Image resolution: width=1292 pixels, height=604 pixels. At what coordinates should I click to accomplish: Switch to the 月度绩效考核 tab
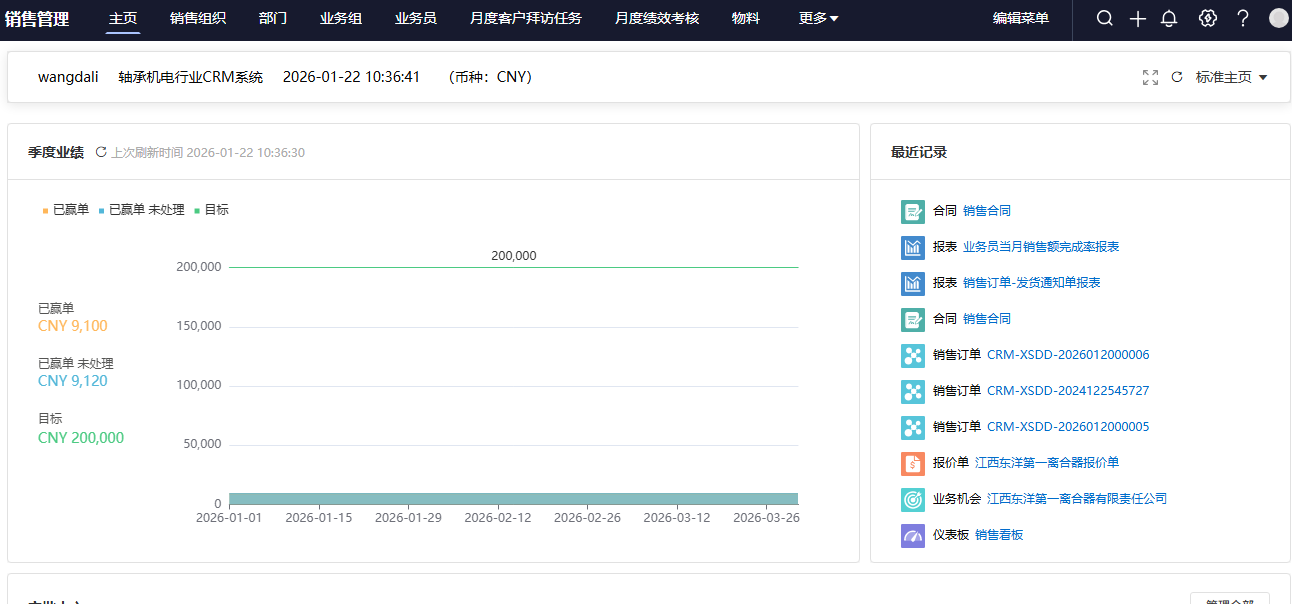(x=657, y=18)
